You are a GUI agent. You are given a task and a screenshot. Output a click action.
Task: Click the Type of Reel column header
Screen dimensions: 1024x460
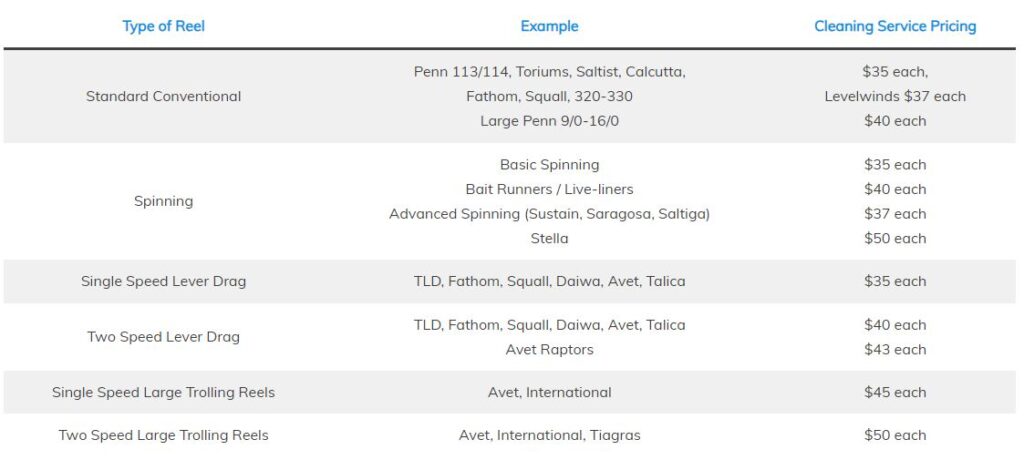pos(163,26)
